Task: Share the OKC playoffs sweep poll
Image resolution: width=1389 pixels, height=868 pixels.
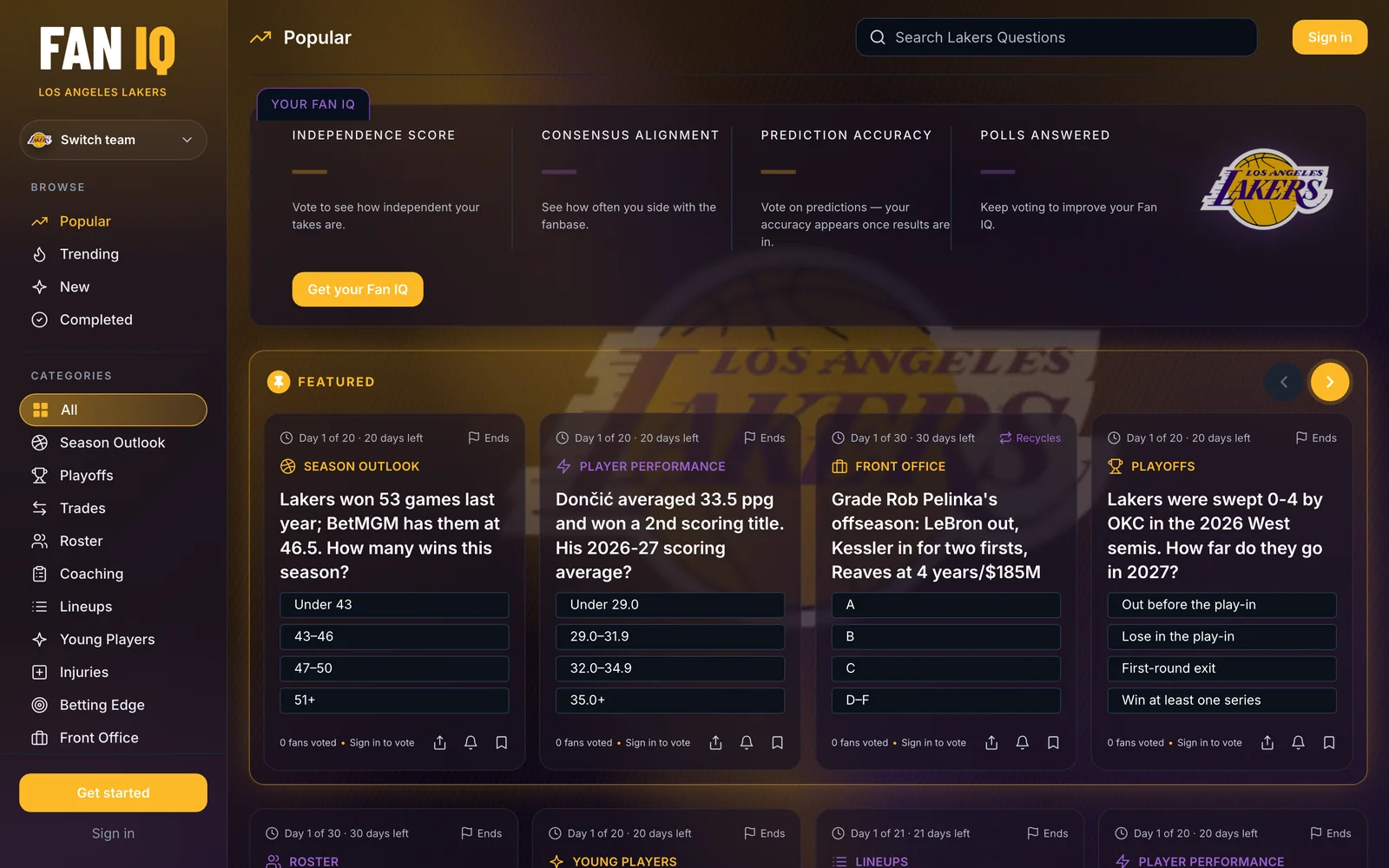Action: click(1267, 742)
